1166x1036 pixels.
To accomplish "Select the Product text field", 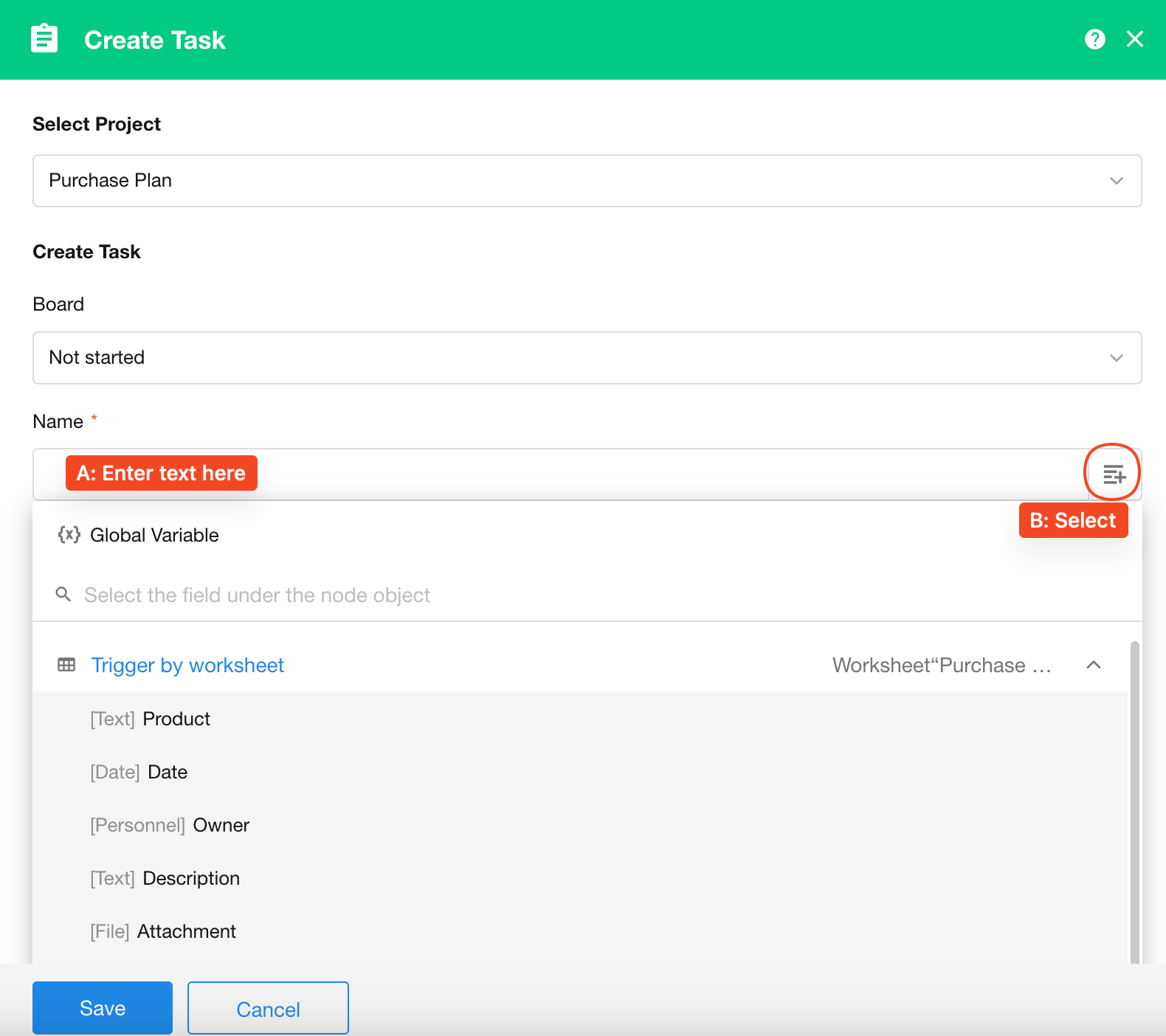I will [176, 719].
